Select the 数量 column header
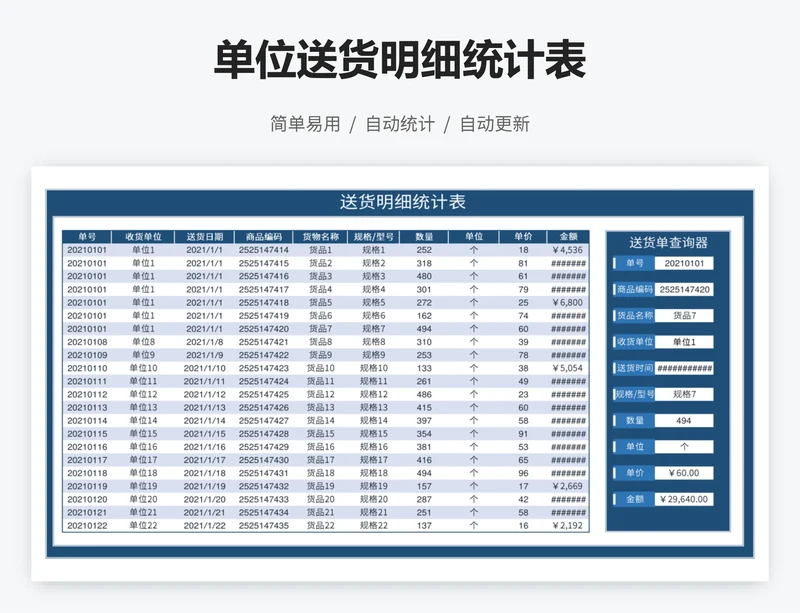This screenshot has width=800, height=613. (x=424, y=237)
